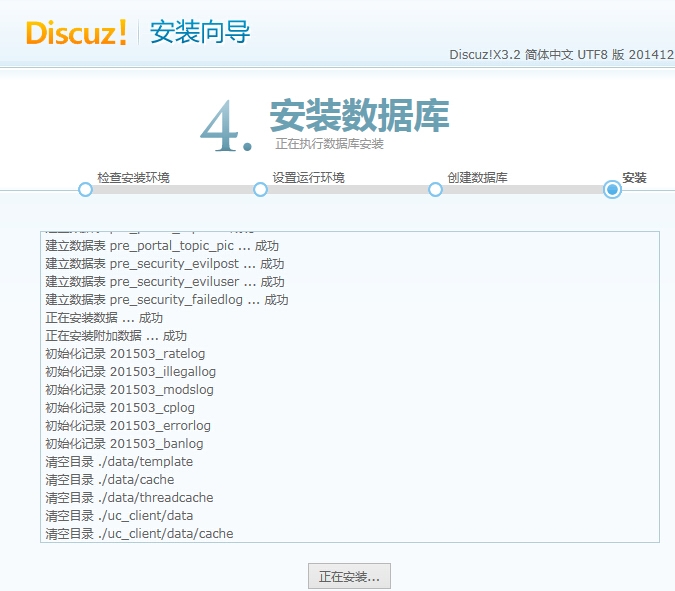
Task: Select the 设置运行环境 step circle
Action: tap(260, 189)
